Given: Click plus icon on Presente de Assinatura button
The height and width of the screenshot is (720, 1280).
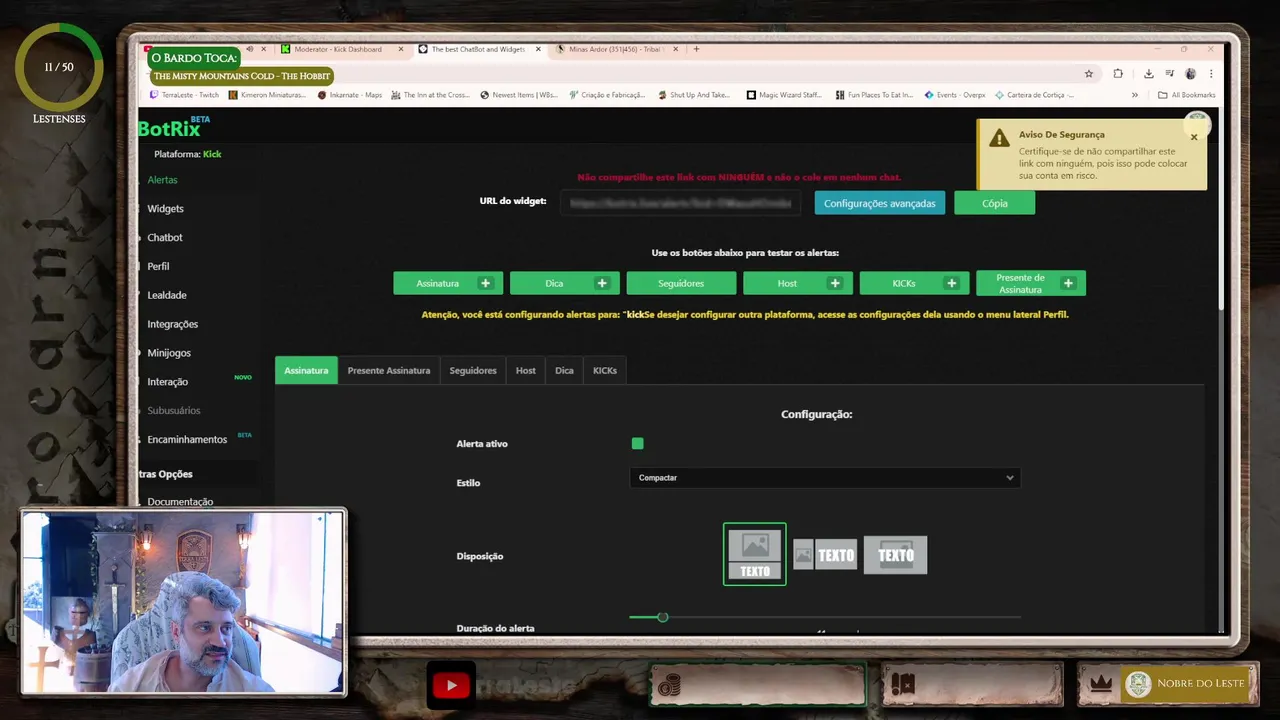Looking at the screenshot, I should coord(1068,283).
